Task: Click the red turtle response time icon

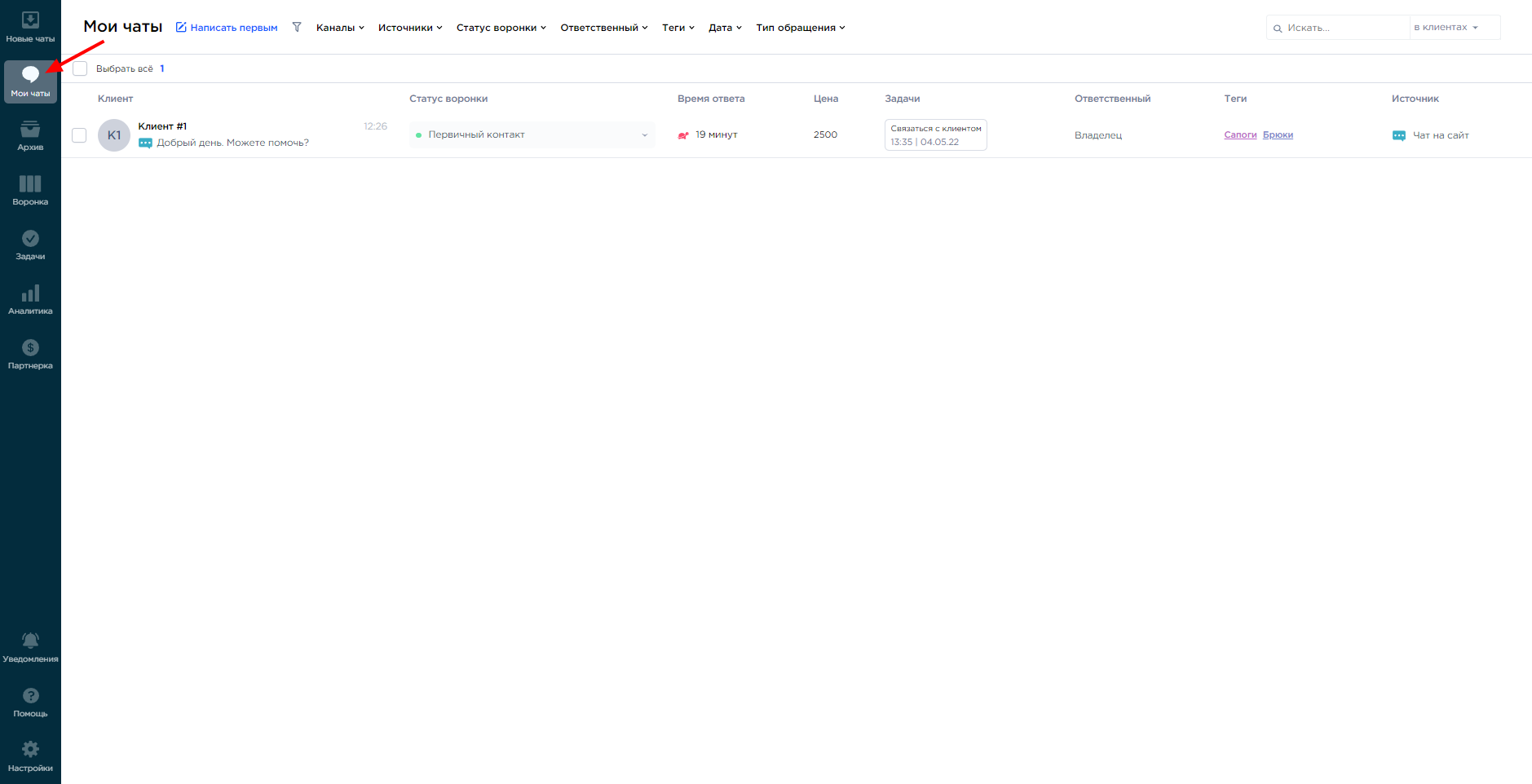Action: coord(683,135)
